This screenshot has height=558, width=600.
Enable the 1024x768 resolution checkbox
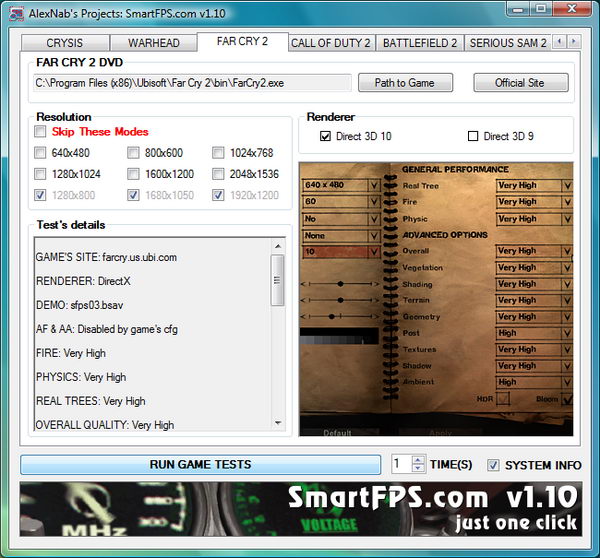point(218,153)
